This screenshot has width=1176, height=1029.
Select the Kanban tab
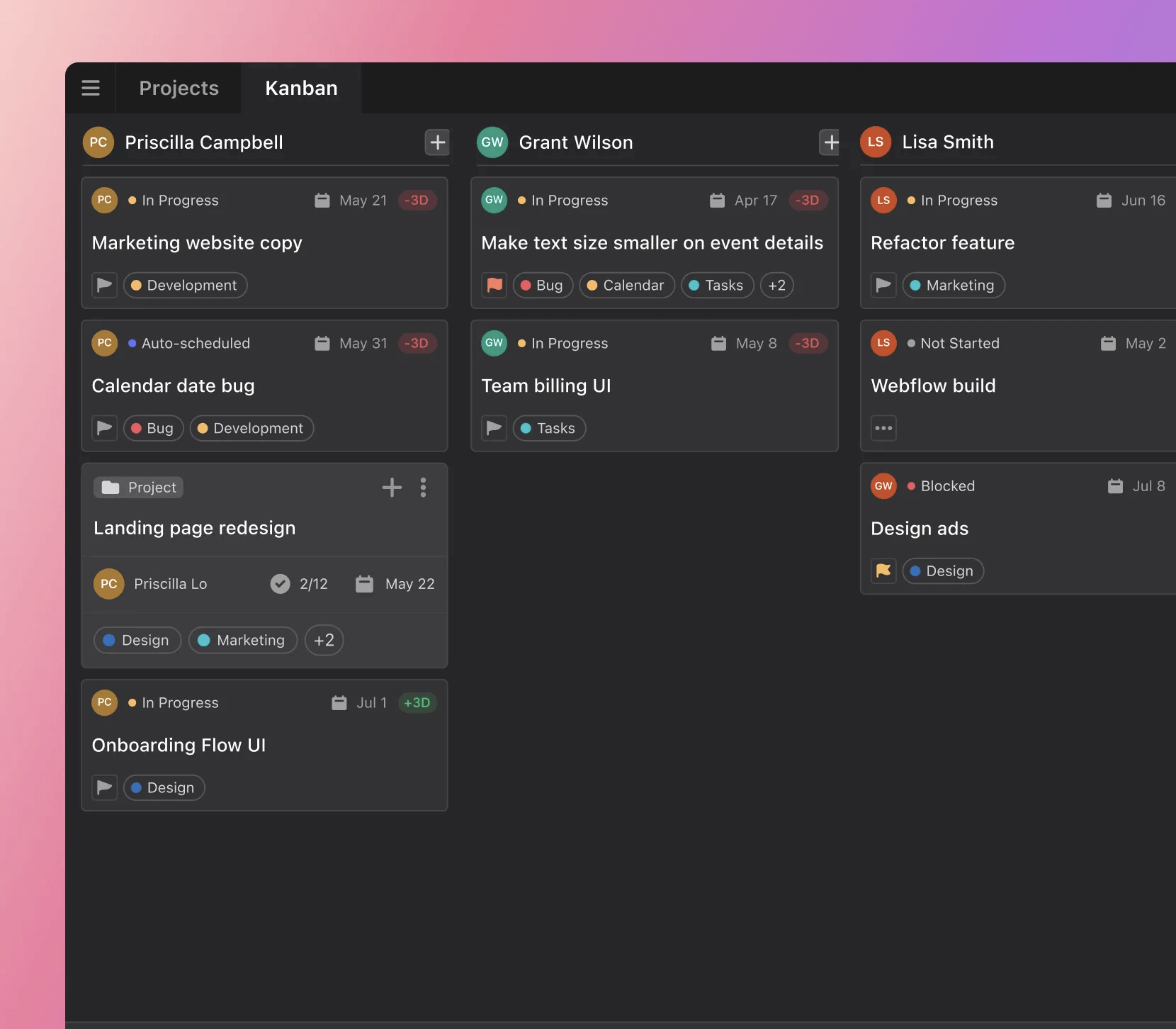coord(300,87)
